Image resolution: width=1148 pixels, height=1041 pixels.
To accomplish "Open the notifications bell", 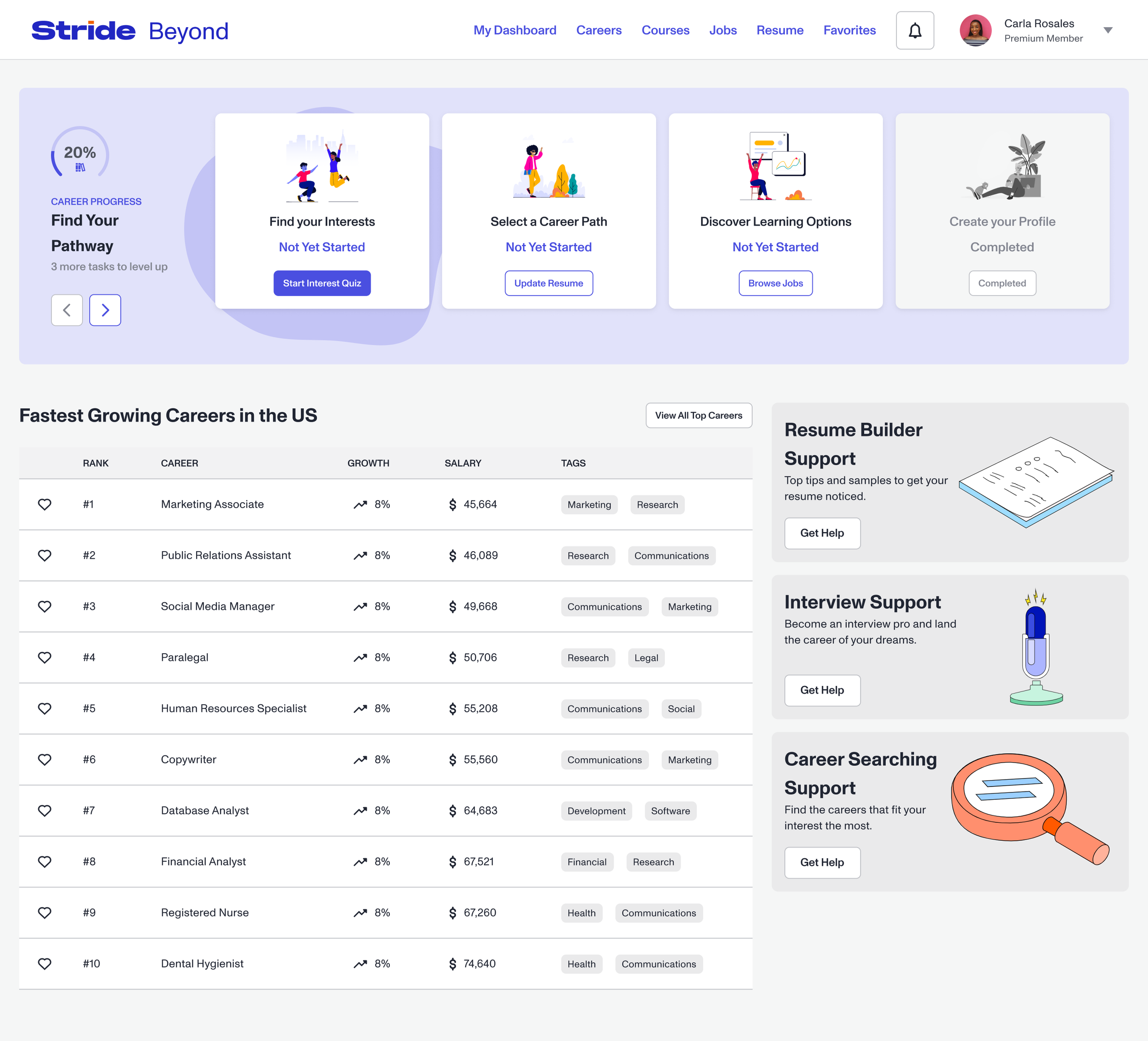I will tap(915, 30).
